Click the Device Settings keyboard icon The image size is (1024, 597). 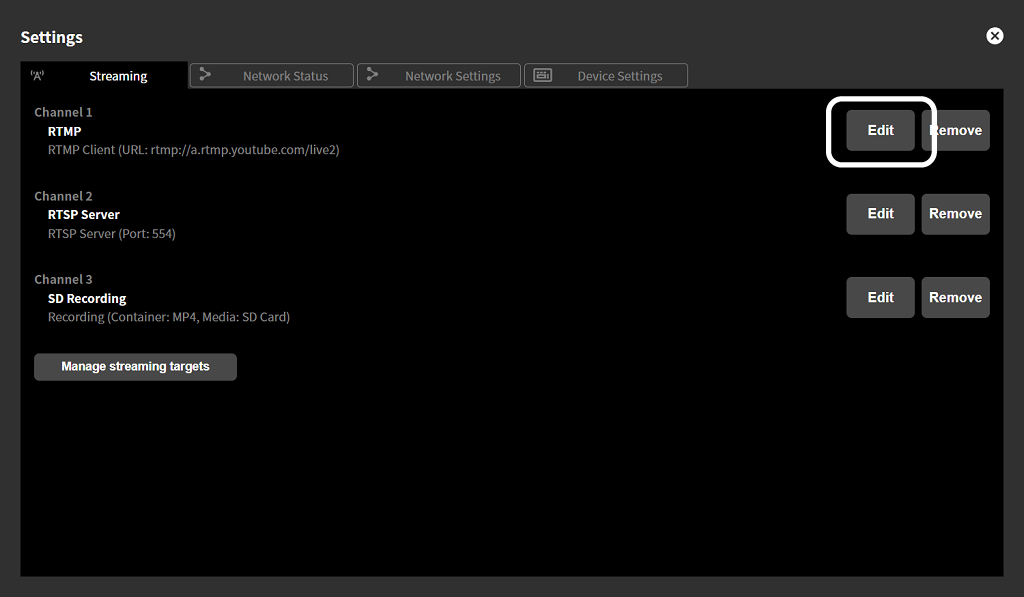(x=541, y=74)
